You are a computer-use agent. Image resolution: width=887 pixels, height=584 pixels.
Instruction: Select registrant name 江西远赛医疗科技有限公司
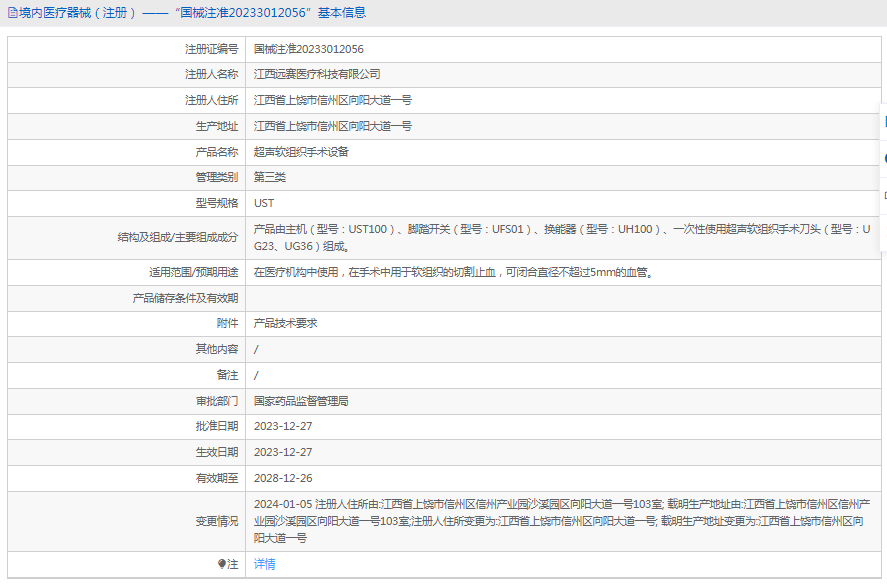click(x=317, y=75)
